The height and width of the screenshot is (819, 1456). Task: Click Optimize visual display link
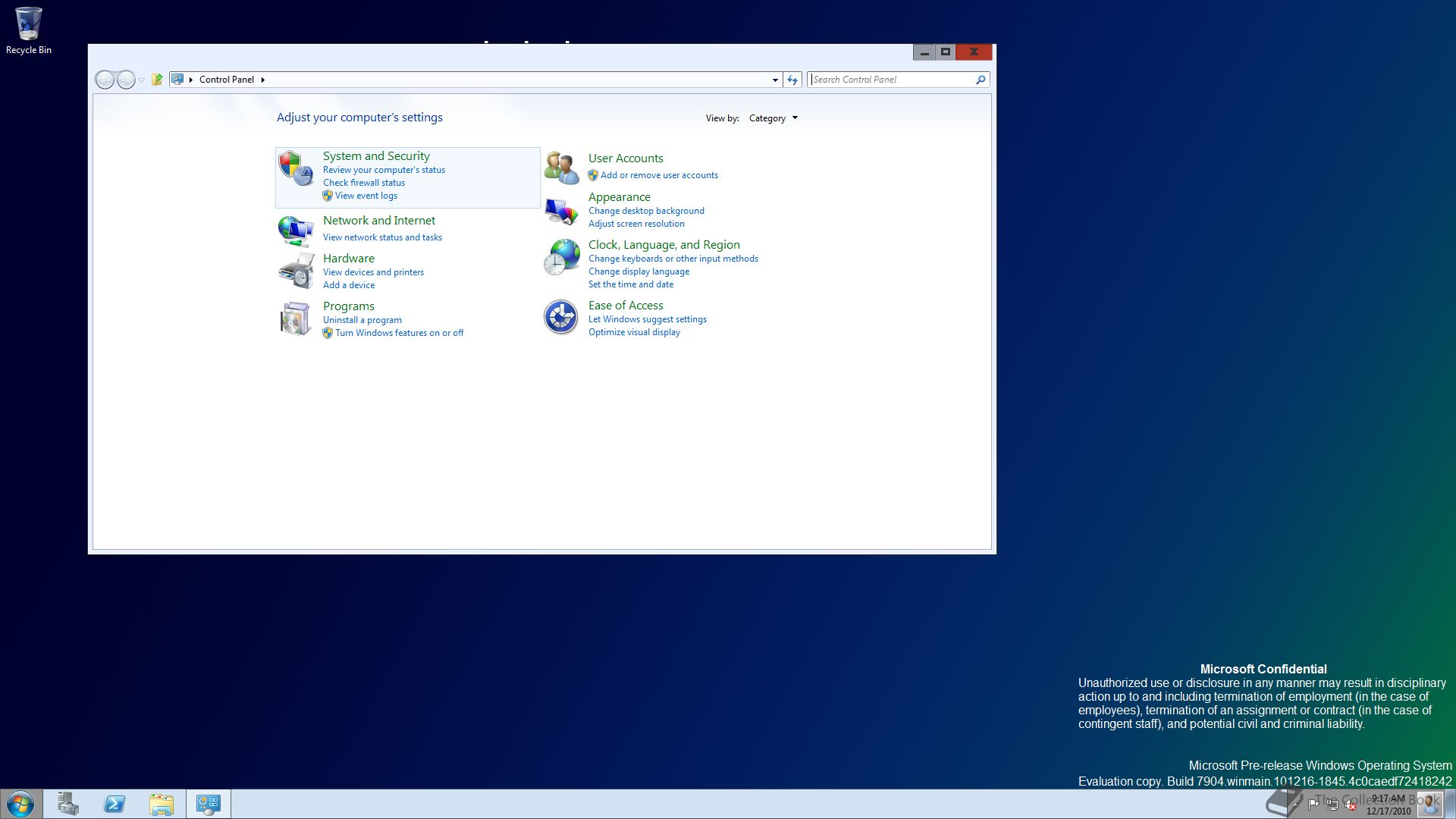[634, 332]
